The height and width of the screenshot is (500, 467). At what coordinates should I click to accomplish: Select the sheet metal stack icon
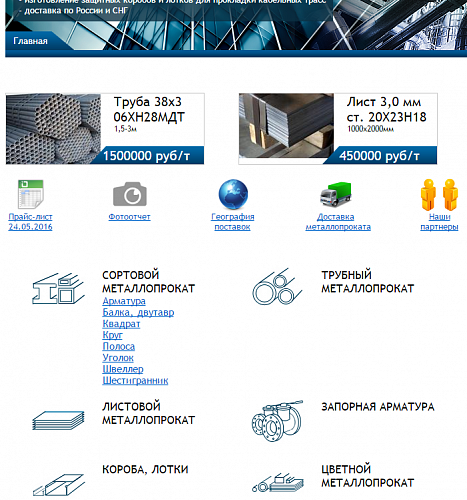pos(58,420)
